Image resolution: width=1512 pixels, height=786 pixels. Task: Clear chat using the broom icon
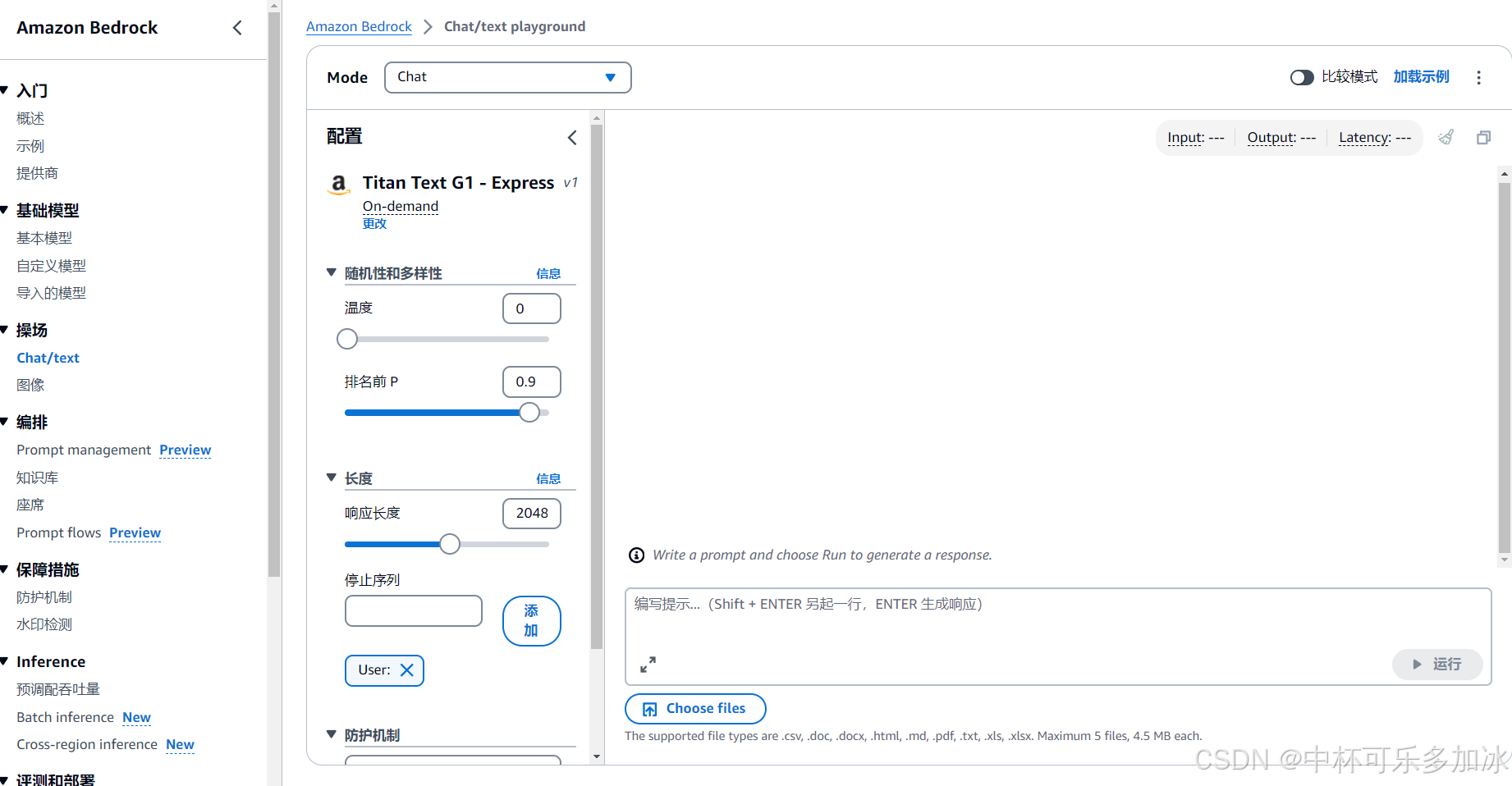[1446, 137]
